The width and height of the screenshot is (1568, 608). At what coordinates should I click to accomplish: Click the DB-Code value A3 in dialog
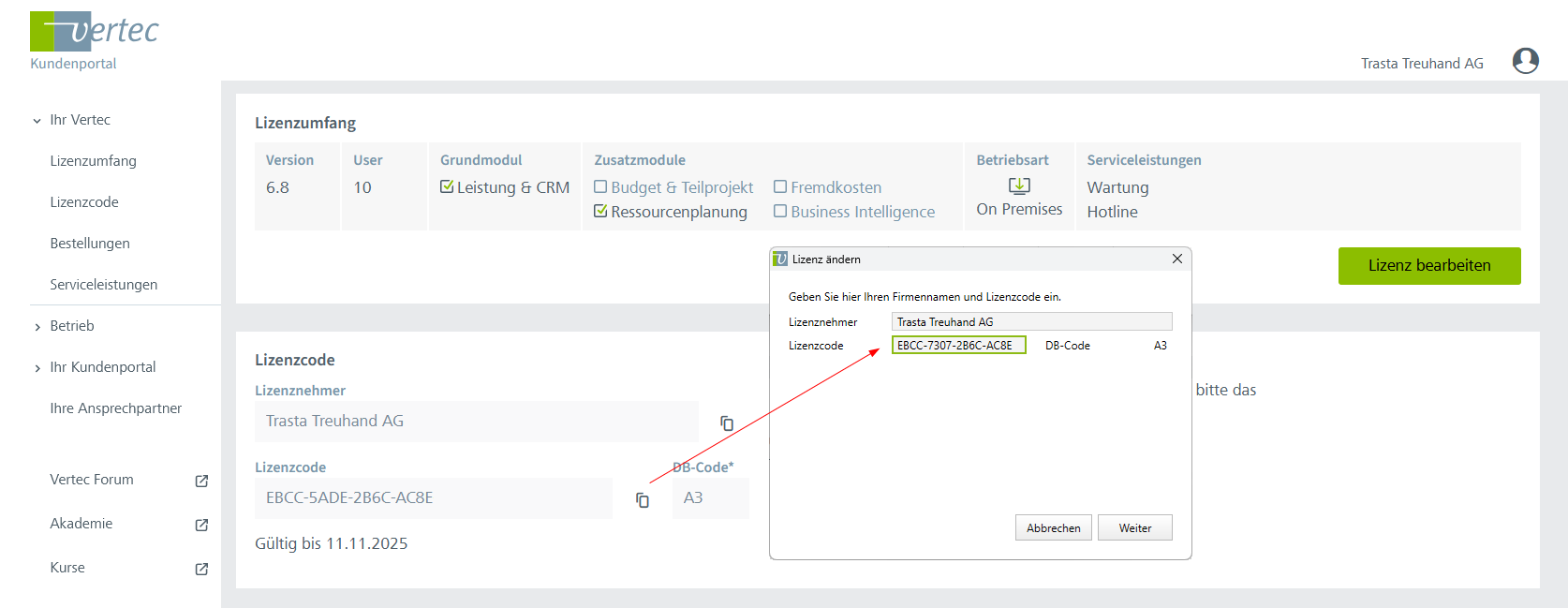[x=1161, y=346]
